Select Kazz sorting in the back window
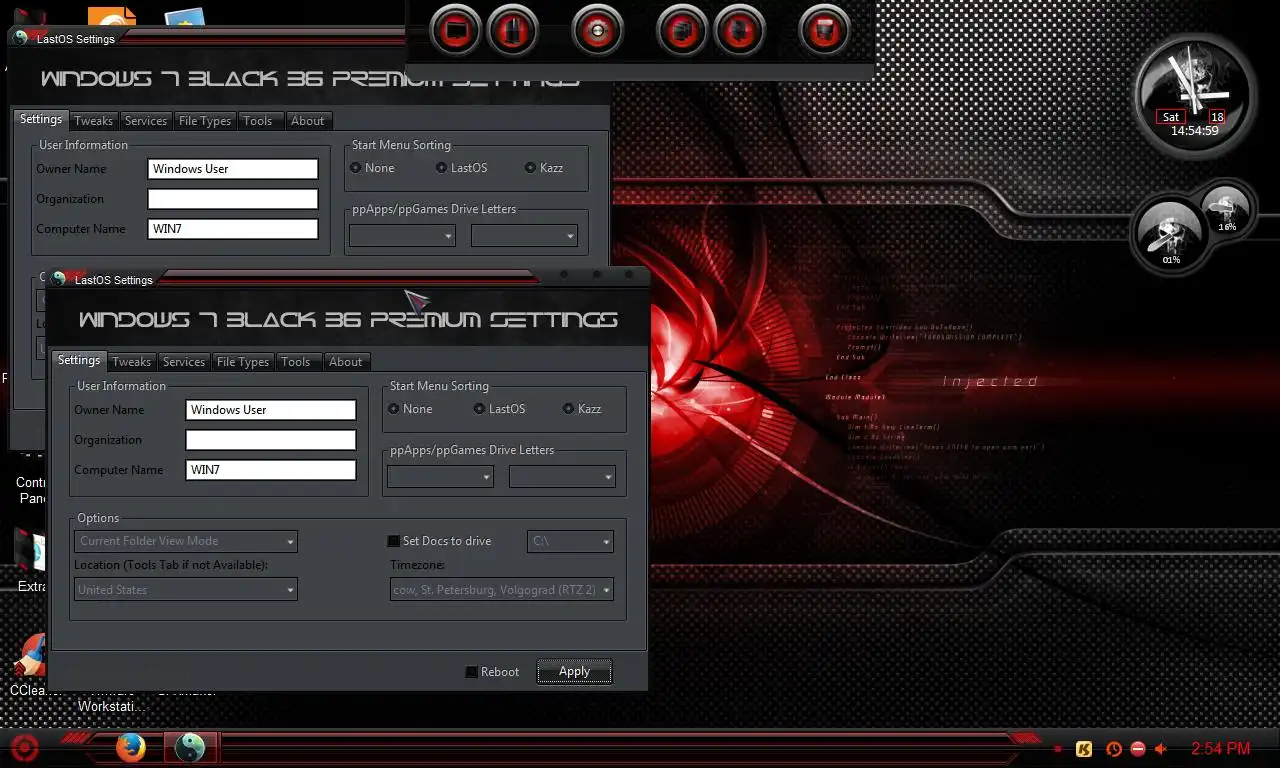1280x768 pixels. click(x=531, y=168)
